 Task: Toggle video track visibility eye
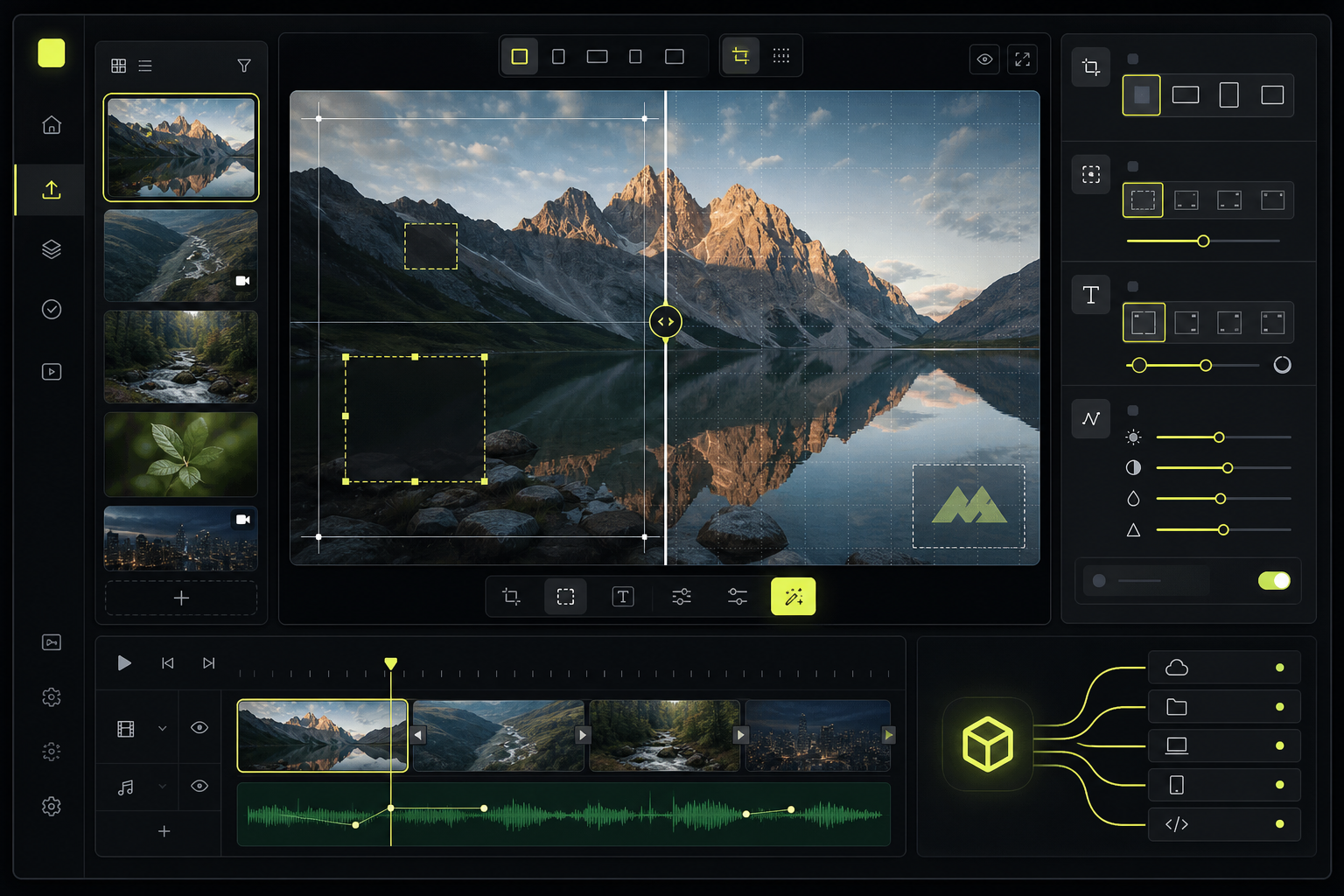click(x=199, y=728)
